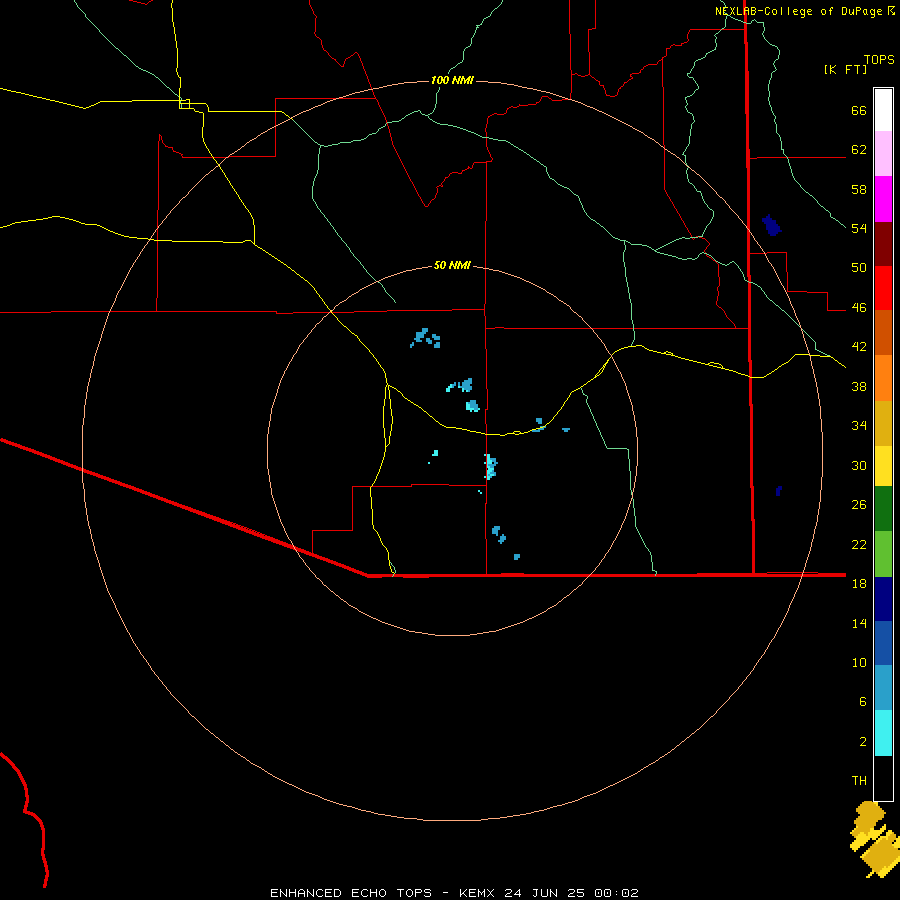Click the 30 legend value
This screenshot has width=900, height=900.
(x=859, y=465)
